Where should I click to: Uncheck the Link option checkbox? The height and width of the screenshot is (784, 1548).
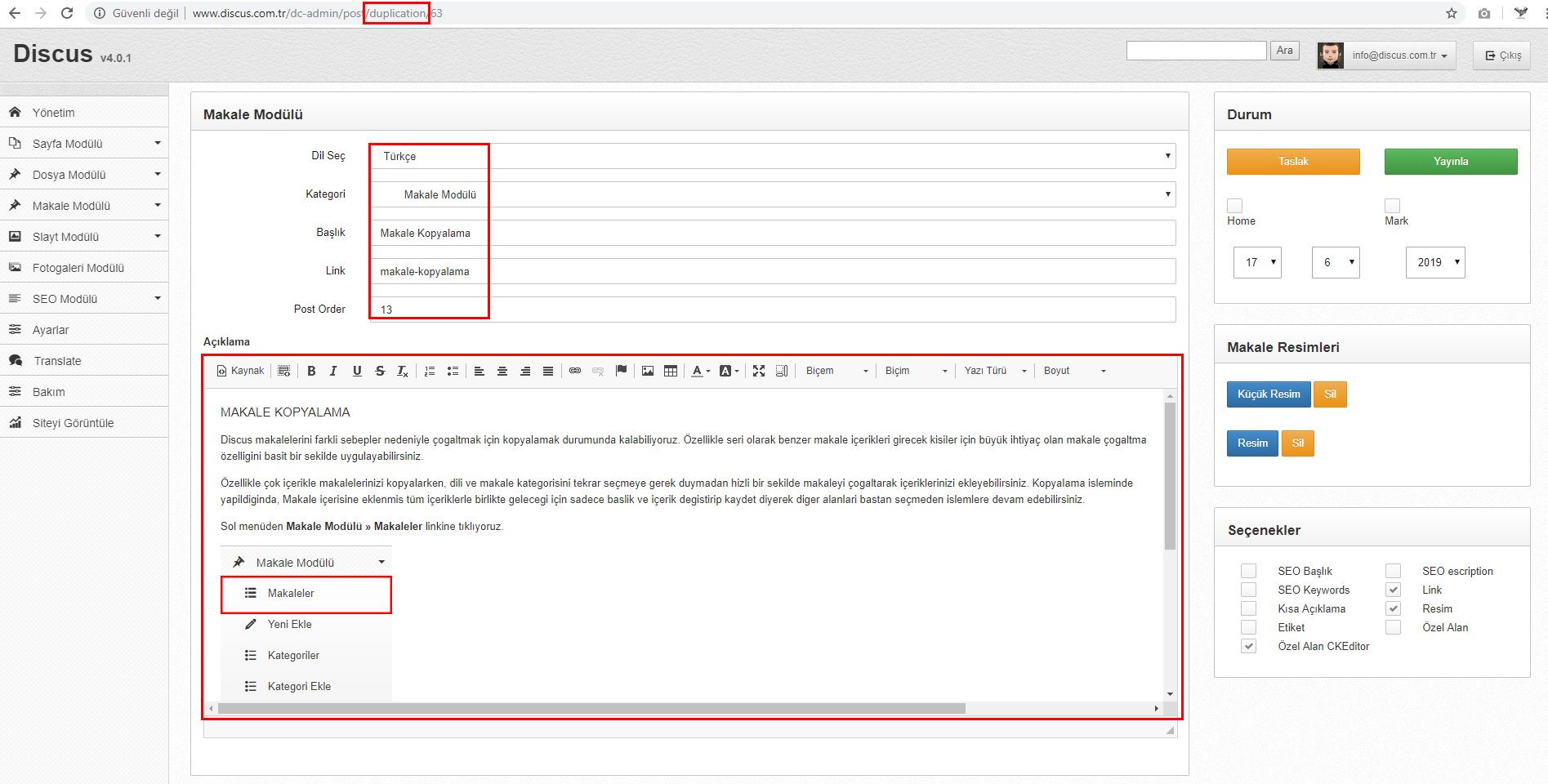pyautogui.click(x=1393, y=590)
